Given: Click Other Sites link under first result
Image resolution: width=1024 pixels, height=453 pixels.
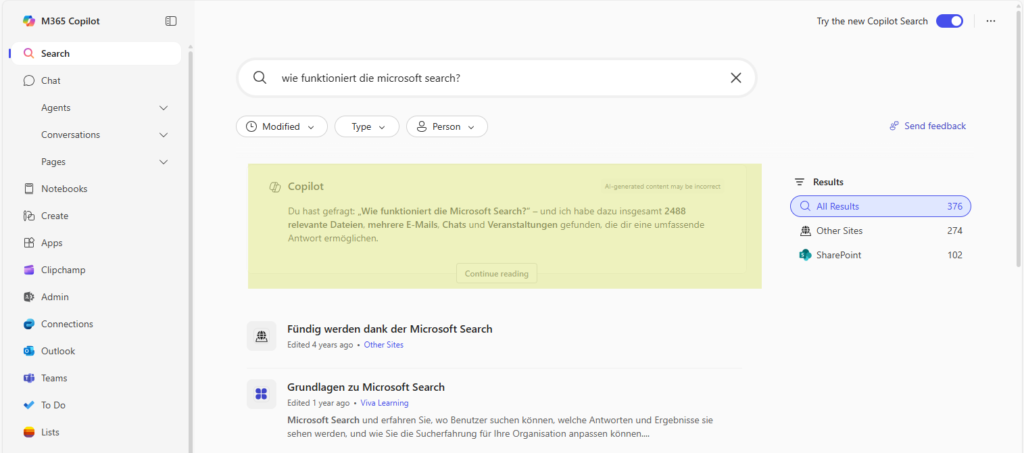Looking at the screenshot, I should pos(383,345).
